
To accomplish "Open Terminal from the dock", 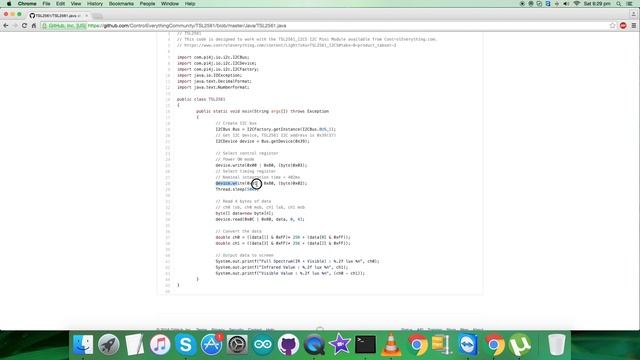I will tap(366, 345).
